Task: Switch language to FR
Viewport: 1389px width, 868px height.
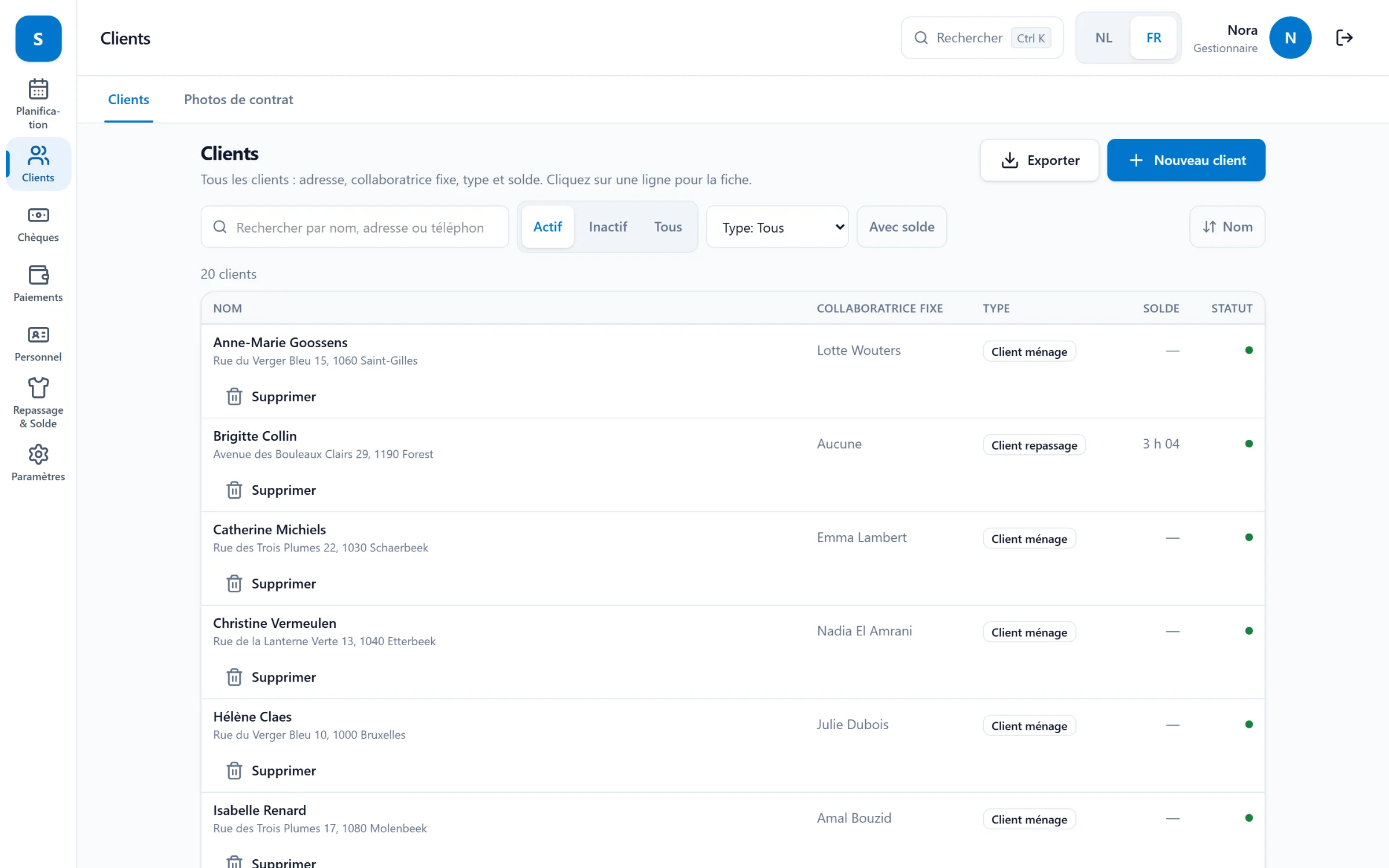Action: point(1153,38)
